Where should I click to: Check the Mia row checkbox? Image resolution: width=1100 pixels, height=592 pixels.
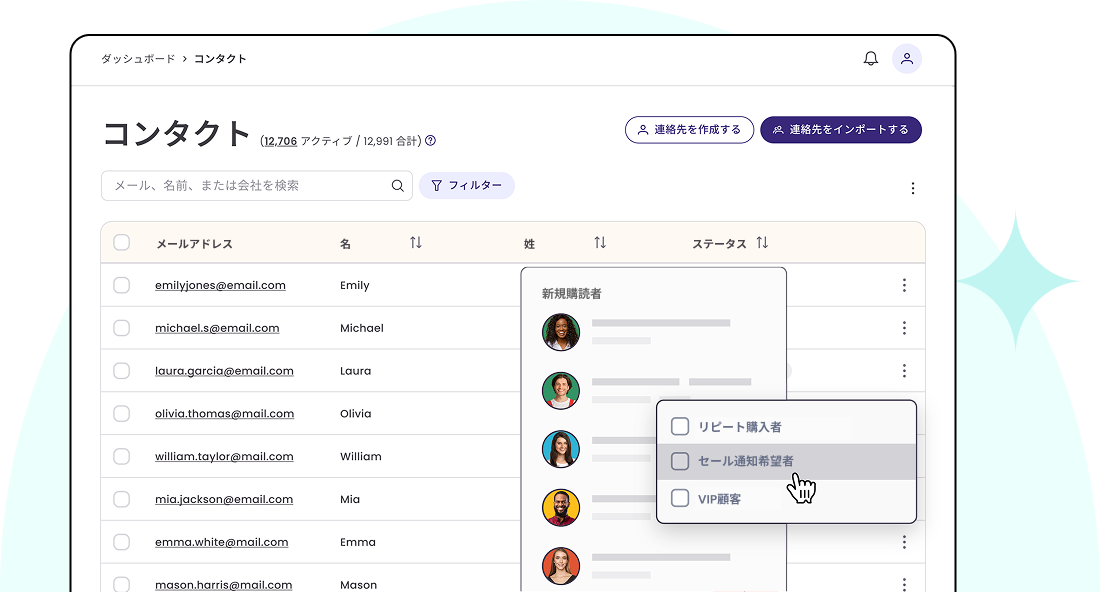pos(121,499)
